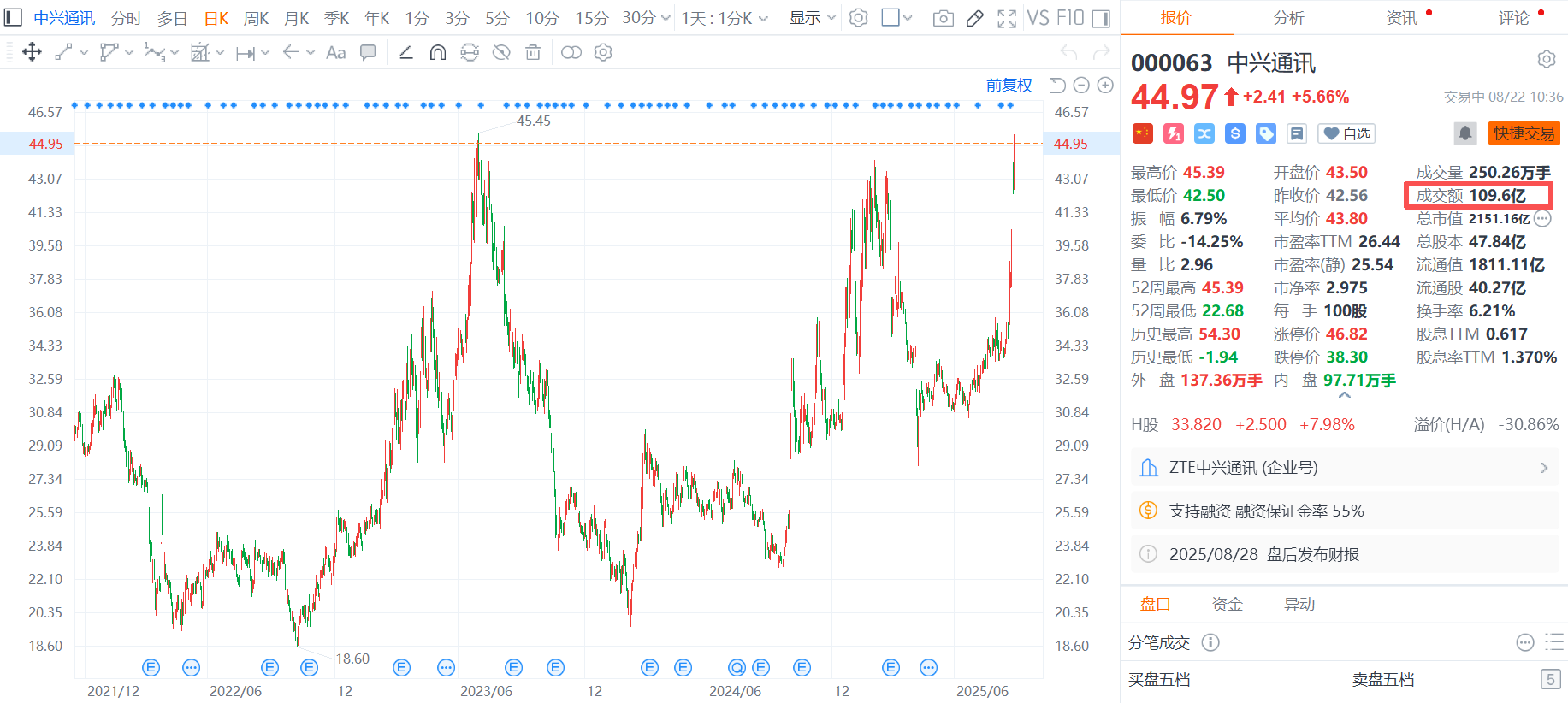Toggle the left sidebar panel icon

13,17
